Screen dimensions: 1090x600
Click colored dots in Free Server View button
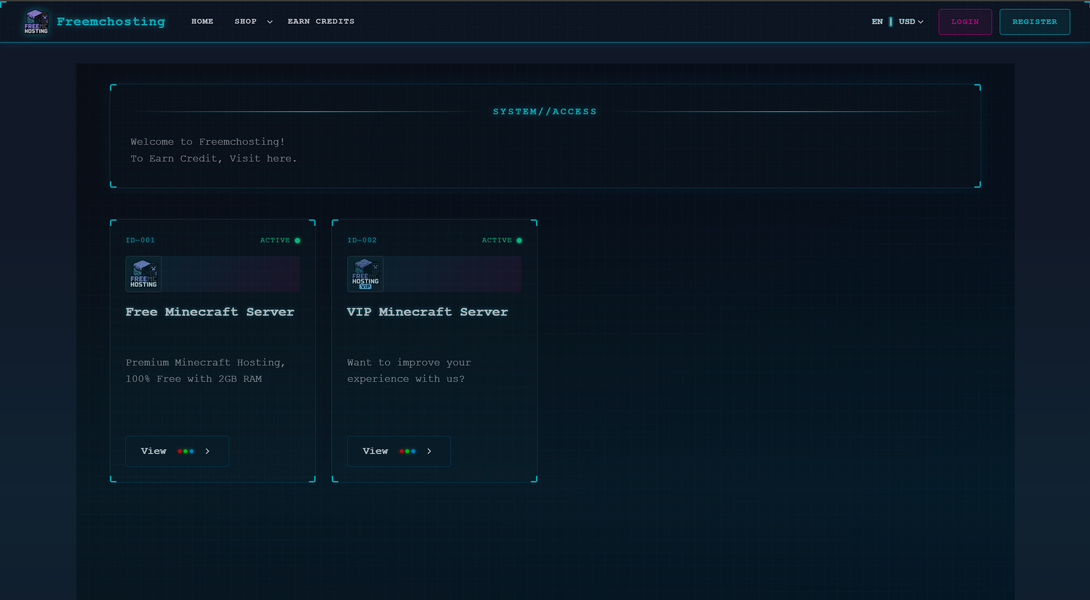tap(186, 451)
